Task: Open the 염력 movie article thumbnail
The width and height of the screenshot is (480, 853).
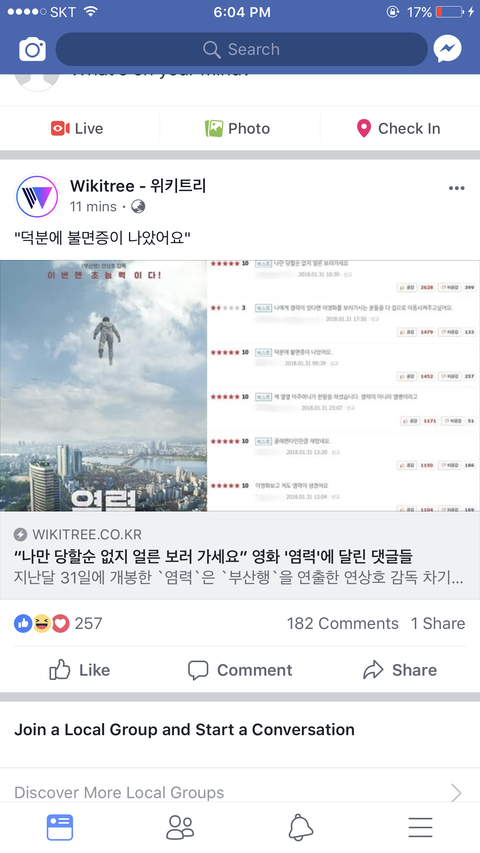Action: pos(240,386)
